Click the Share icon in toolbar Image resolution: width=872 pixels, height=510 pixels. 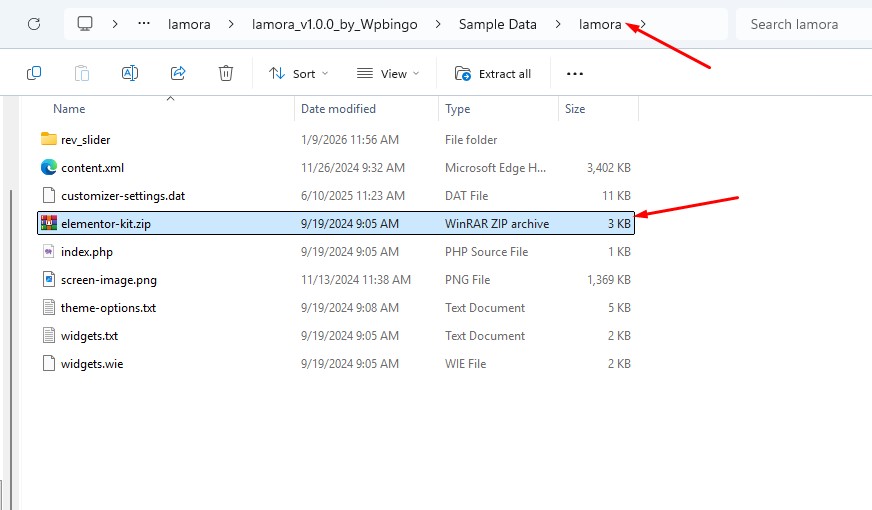coord(177,73)
